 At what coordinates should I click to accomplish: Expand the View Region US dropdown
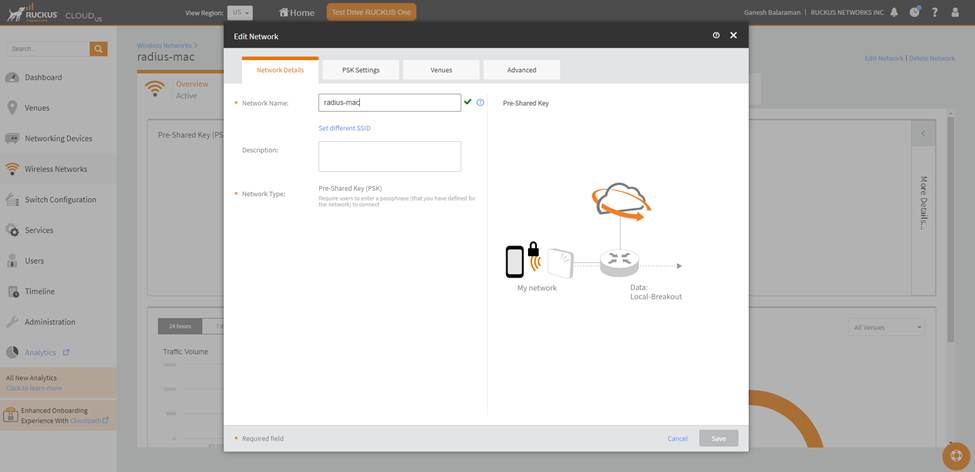[240, 13]
